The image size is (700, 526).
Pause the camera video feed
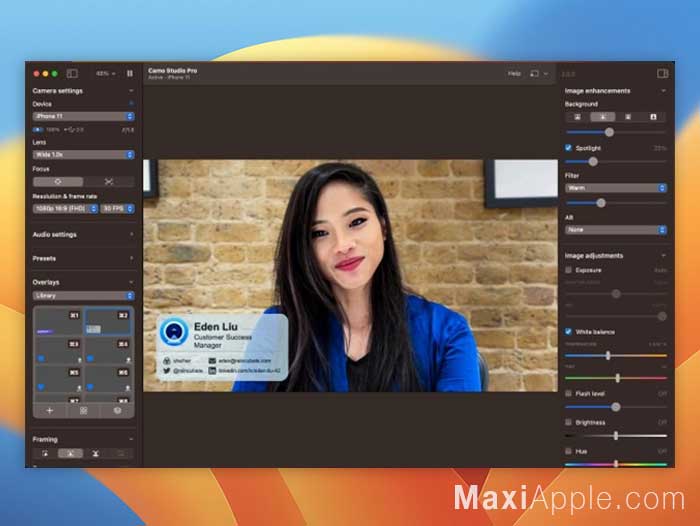point(129,73)
